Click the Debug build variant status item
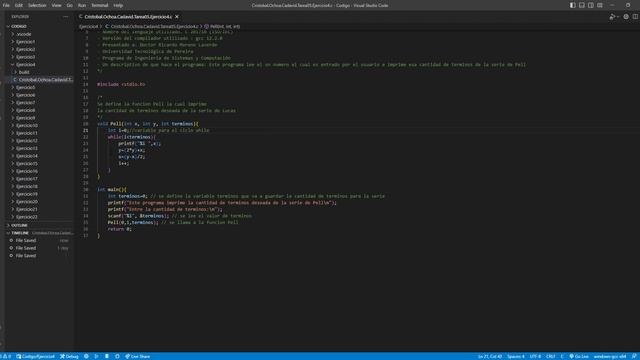 [x=69, y=356]
